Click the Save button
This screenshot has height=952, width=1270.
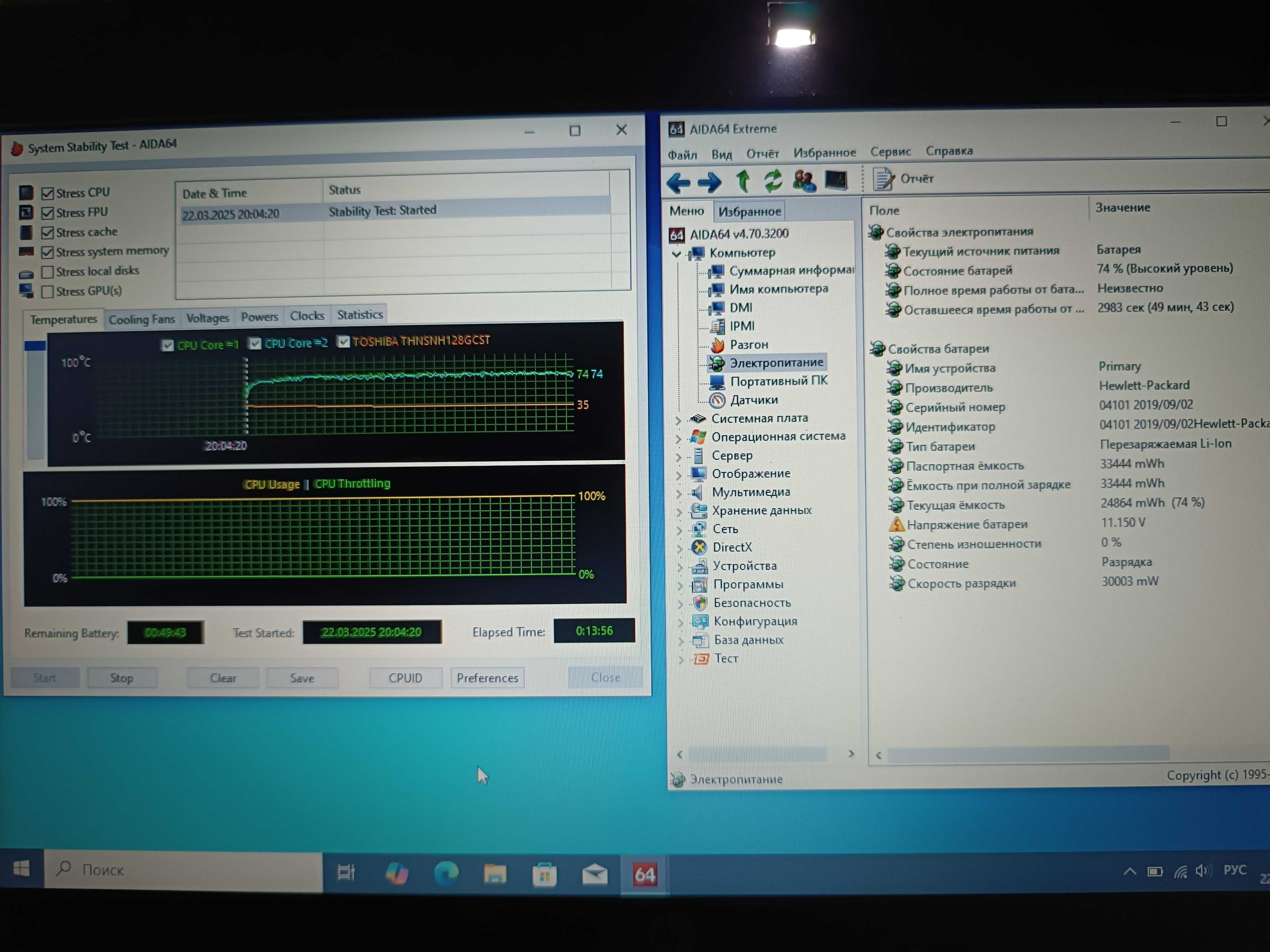click(302, 678)
